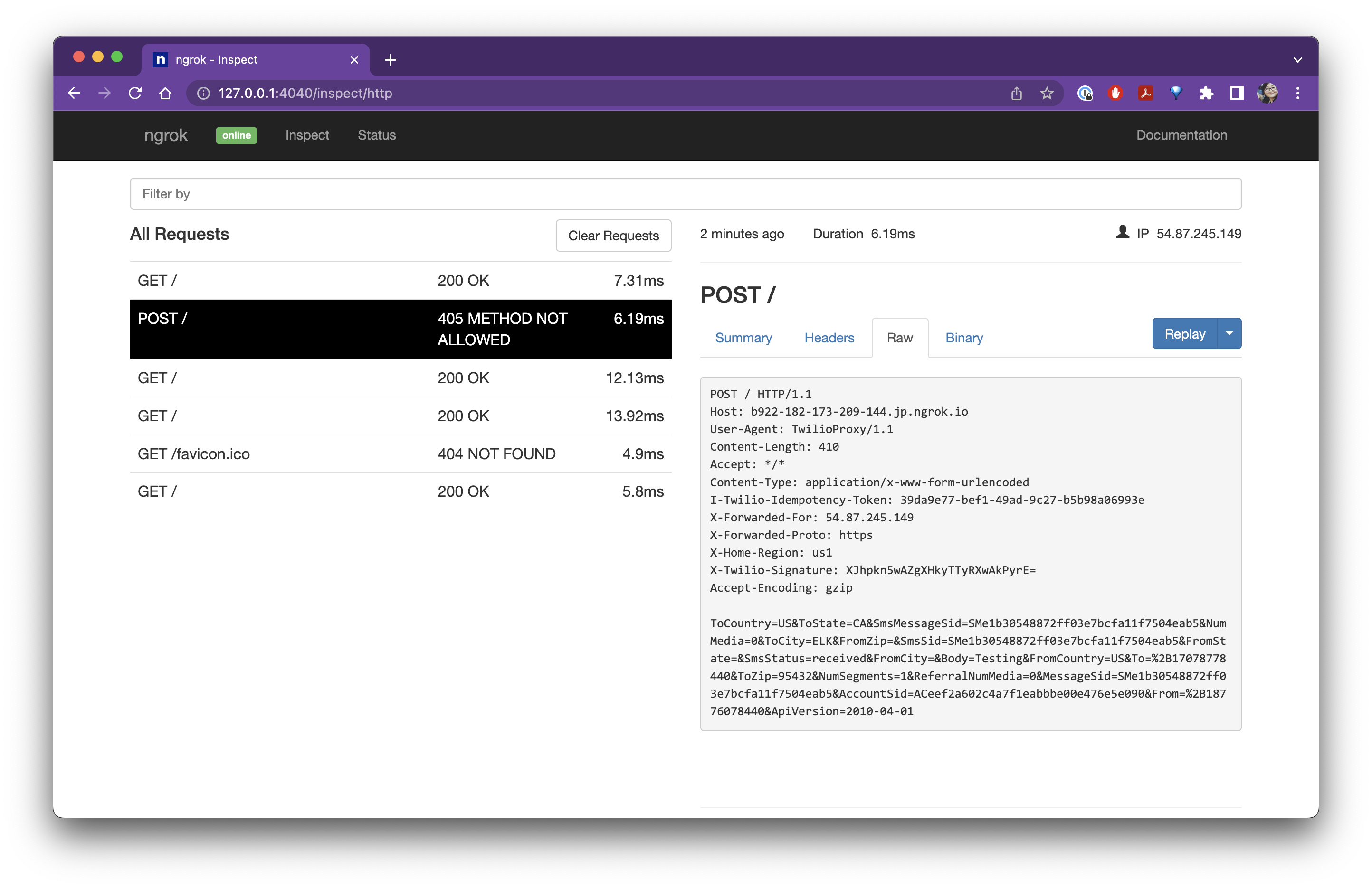Viewport: 1372px width, 888px height.
Task: Reload the page with the refresh icon
Action: point(135,93)
